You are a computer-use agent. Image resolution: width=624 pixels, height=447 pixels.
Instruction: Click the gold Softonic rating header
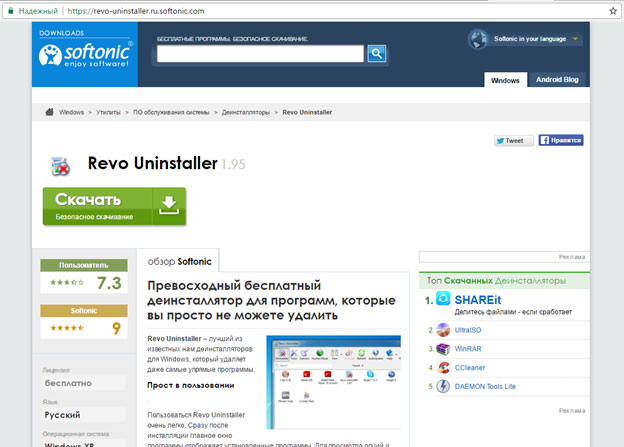pos(84,310)
